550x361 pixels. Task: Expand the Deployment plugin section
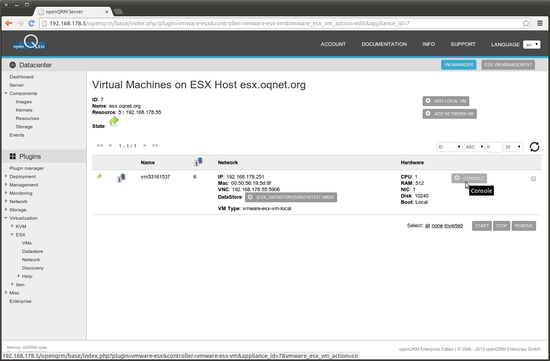pos(6,176)
